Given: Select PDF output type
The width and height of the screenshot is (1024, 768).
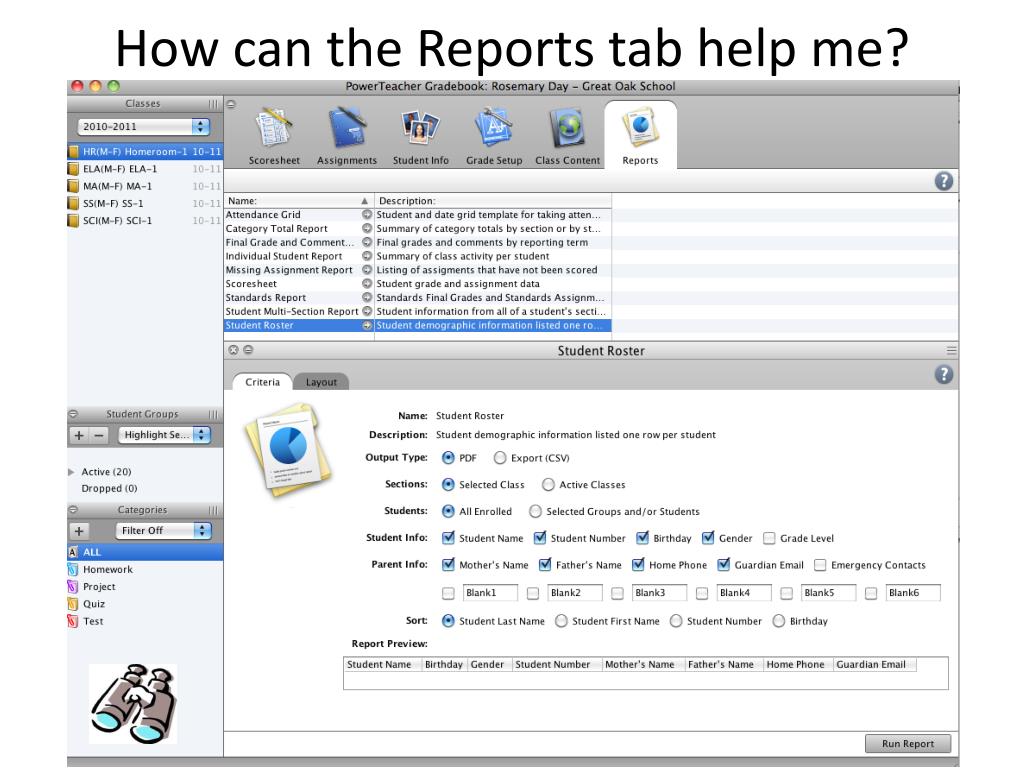Looking at the screenshot, I should 448,458.
